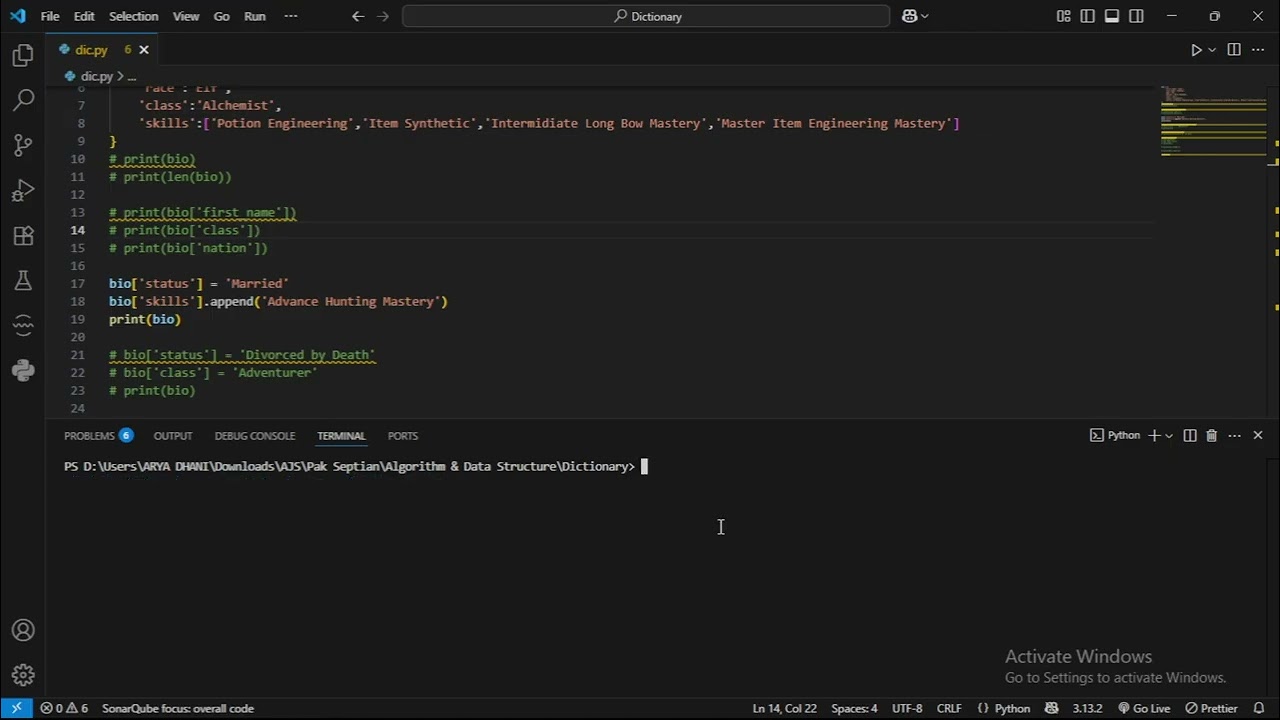Start Go Live server
Image resolution: width=1280 pixels, height=720 pixels.
click(x=1144, y=708)
